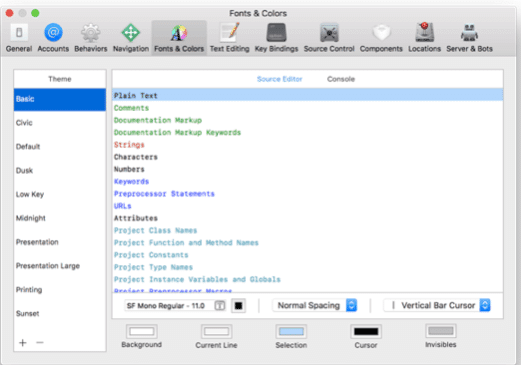Open the Navigation preferences pane
Image resolution: width=521 pixels, height=365 pixels.
pos(131,38)
